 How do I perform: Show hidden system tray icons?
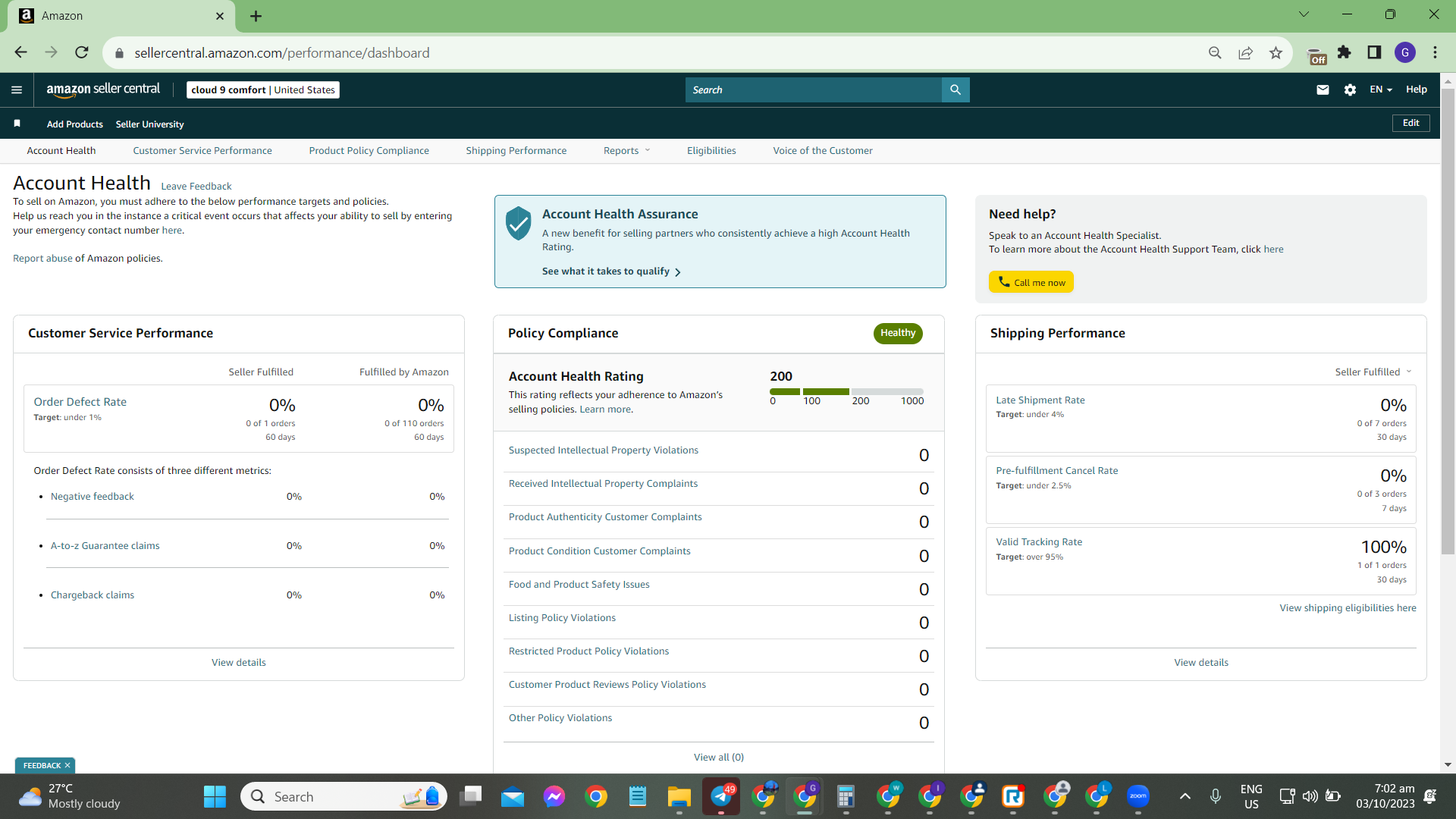[1185, 796]
